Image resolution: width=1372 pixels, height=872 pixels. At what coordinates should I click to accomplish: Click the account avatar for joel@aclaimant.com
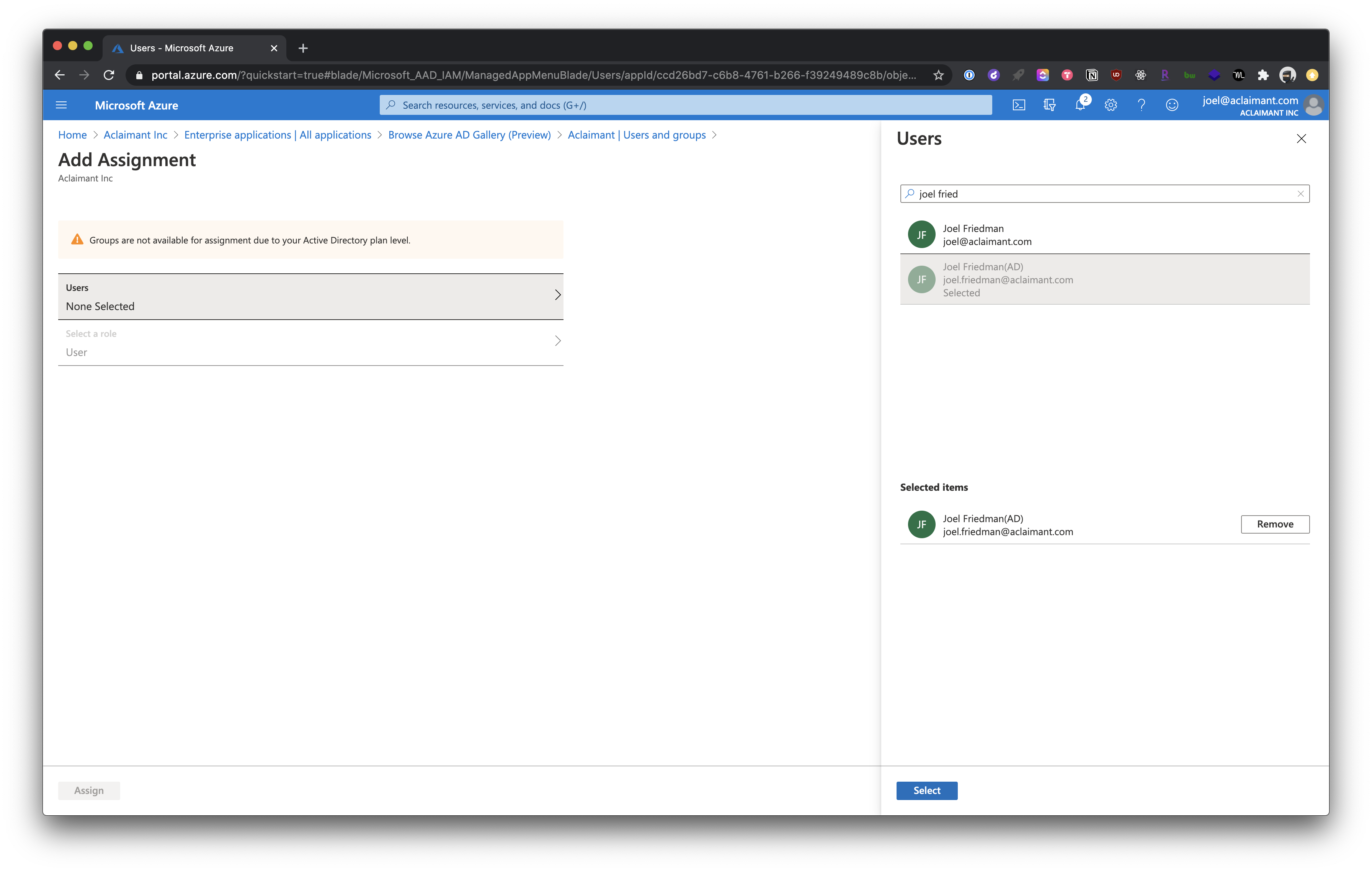pyautogui.click(x=1314, y=105)
